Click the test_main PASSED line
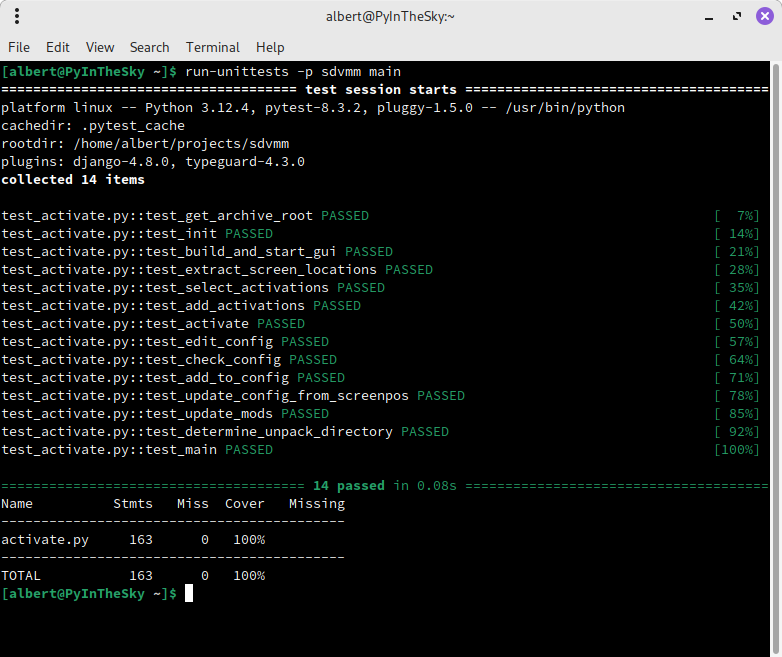Image resolution: width=782 pixels, height=657 pixels. [x=137, y=449]
